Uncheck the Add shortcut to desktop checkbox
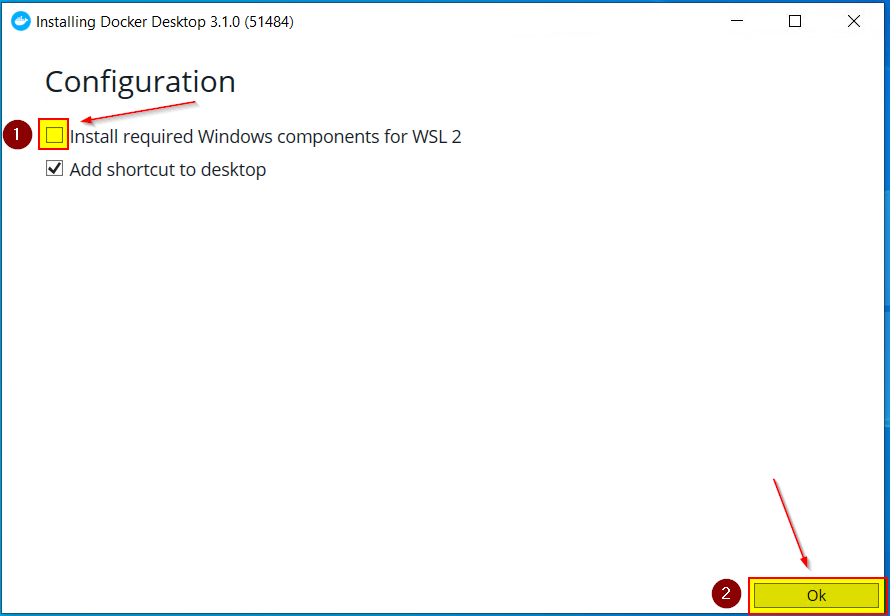Image resolution: width=890 pixels, height=616 pixels. pyautogui.click(x=54, y=169)
